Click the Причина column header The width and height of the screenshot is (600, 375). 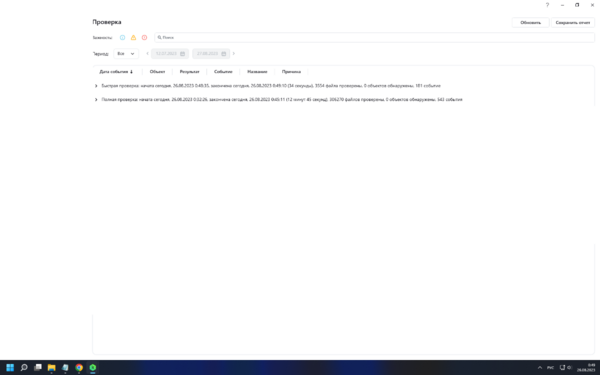tap(291, 72)
